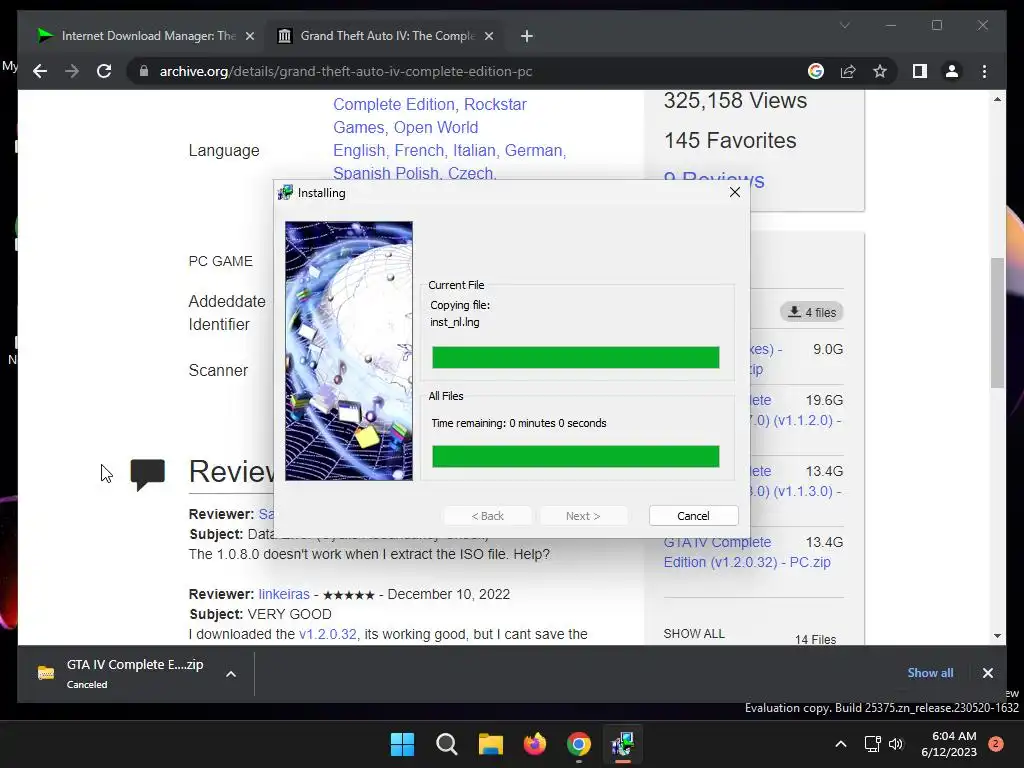Image resolution: width=1024 pixels, height=768 pixels.
Task: Go back using the browser back arrow
Action: pyautogui.click(x=40, y=71)
